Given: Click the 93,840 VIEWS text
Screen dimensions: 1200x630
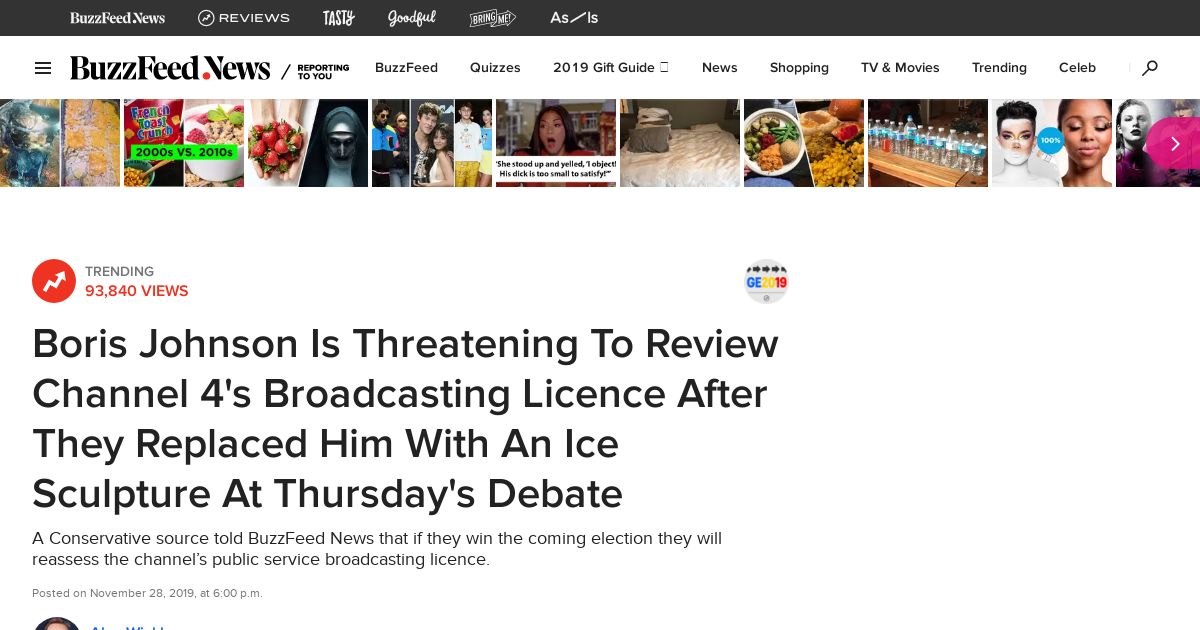Looking at the screenshot, I should coord(136,291).
